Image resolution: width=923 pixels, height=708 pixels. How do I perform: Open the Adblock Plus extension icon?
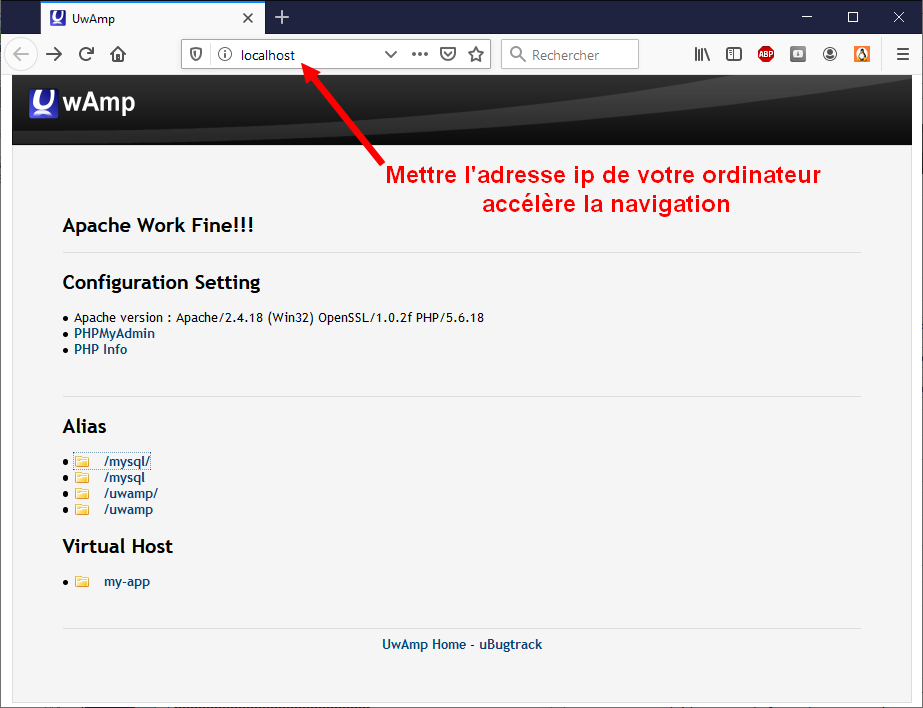pyautogui.click(x=766, y=54)
